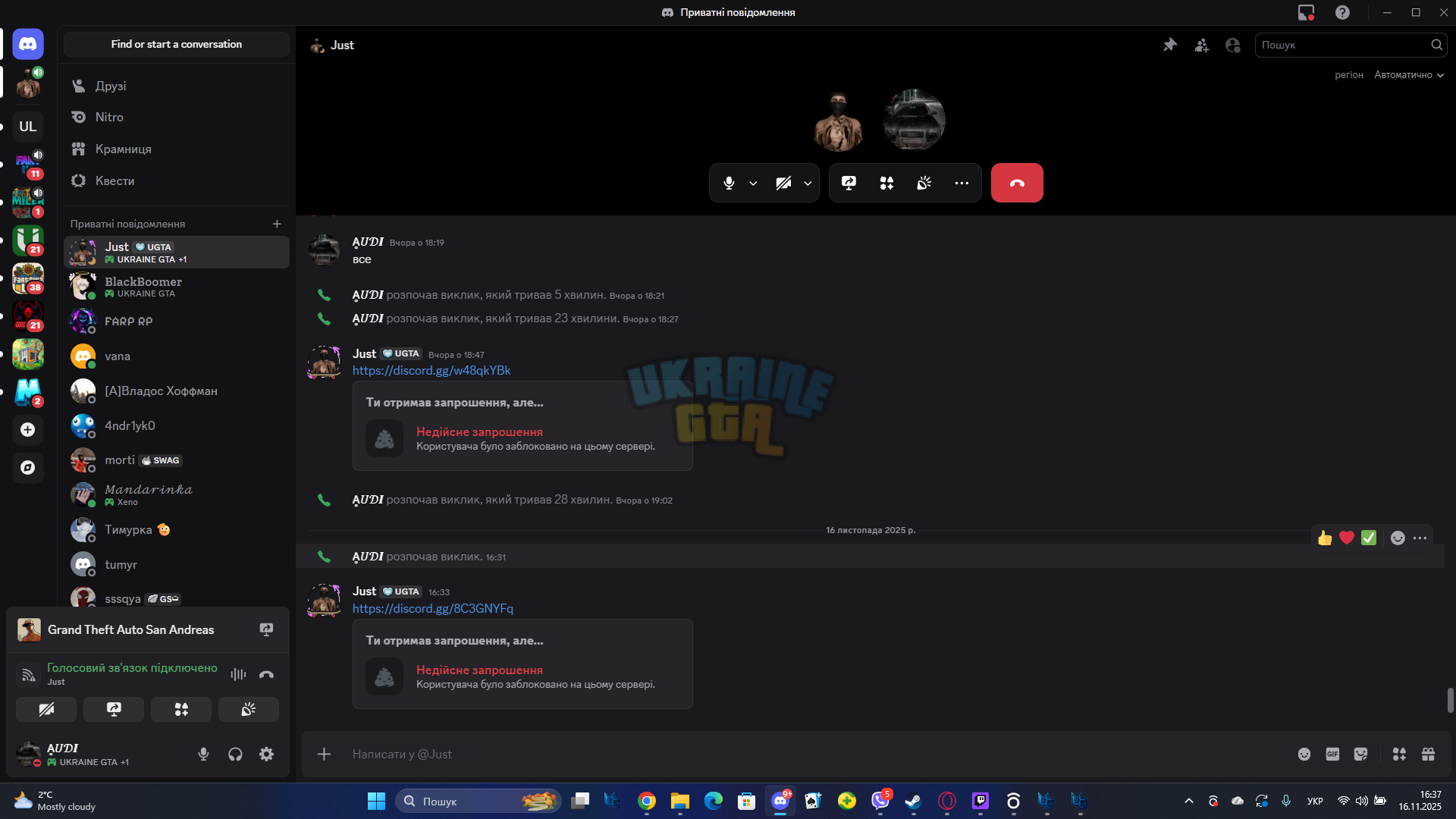Deafen audio with headphones icon
Screen dimensions: 1456x819
235,755
